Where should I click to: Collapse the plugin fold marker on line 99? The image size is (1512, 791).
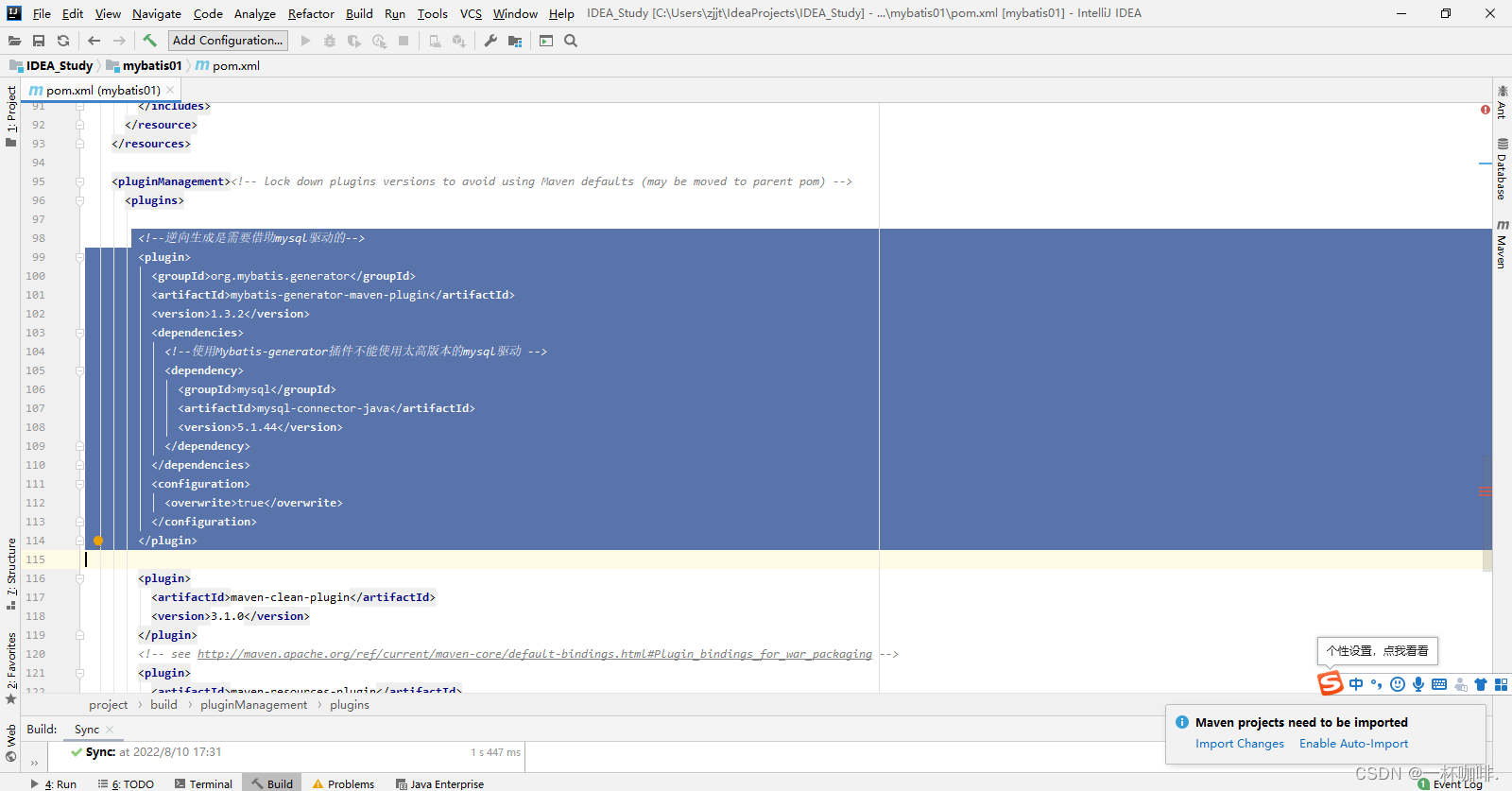tap(80, 257)
